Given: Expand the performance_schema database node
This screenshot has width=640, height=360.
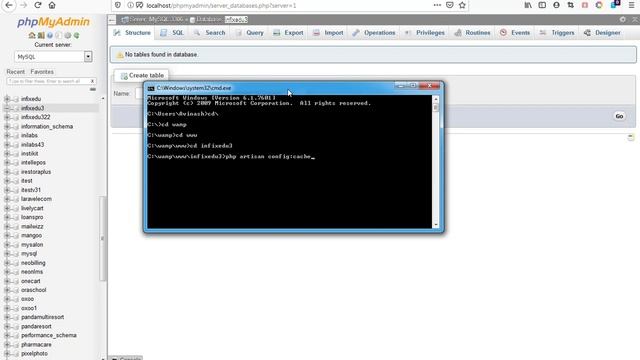Looking at the screenshot, I should tap(7, 336).
